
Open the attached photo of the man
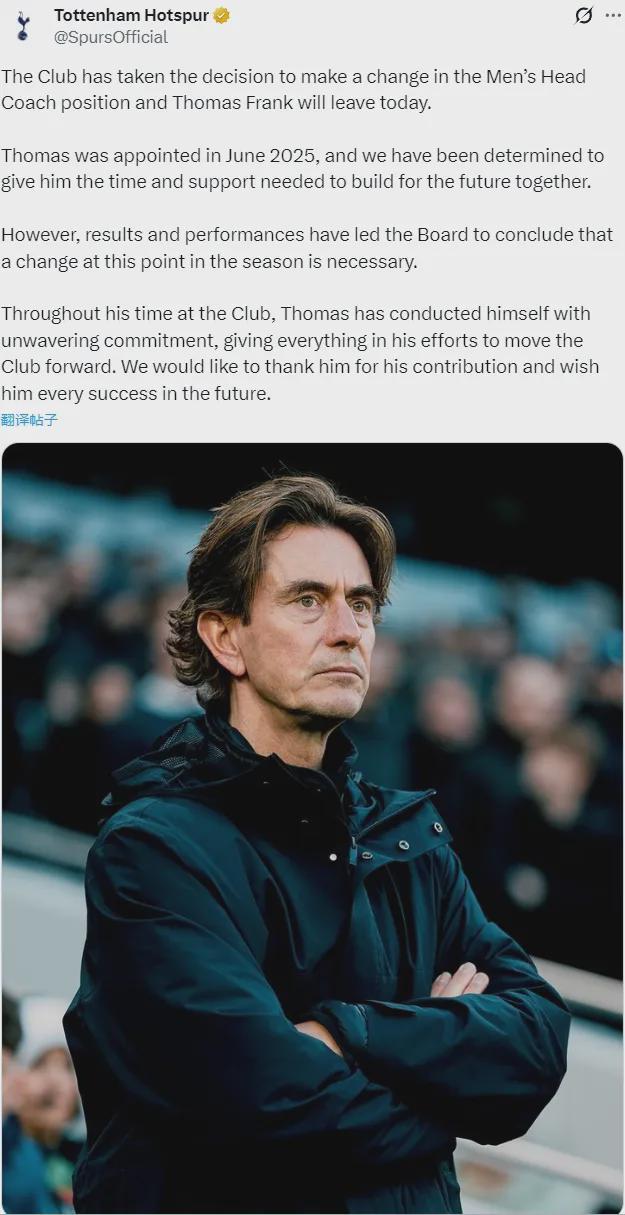(x=312, y=826)
